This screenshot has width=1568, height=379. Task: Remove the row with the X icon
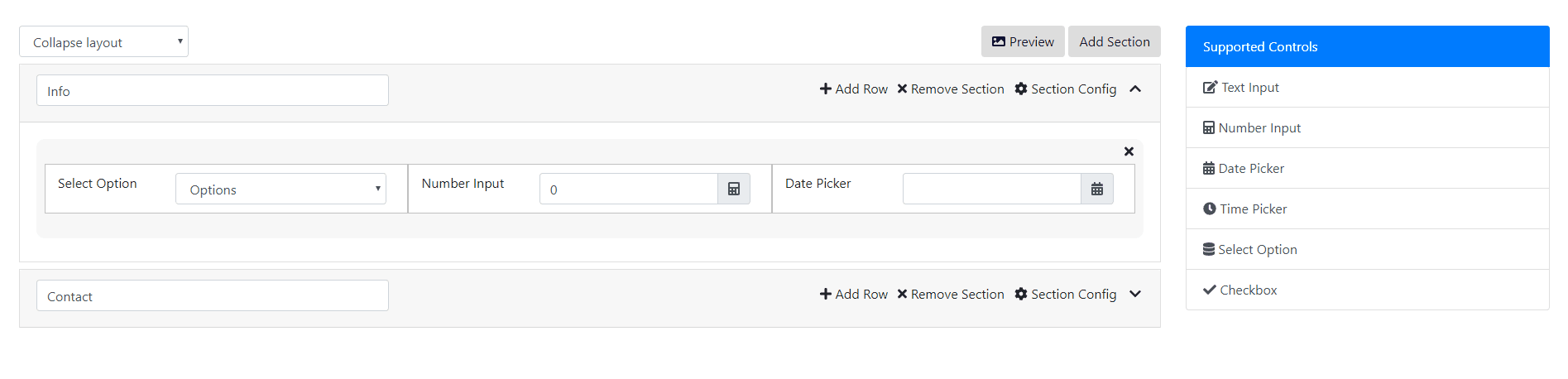click(x=1129, y=151)
